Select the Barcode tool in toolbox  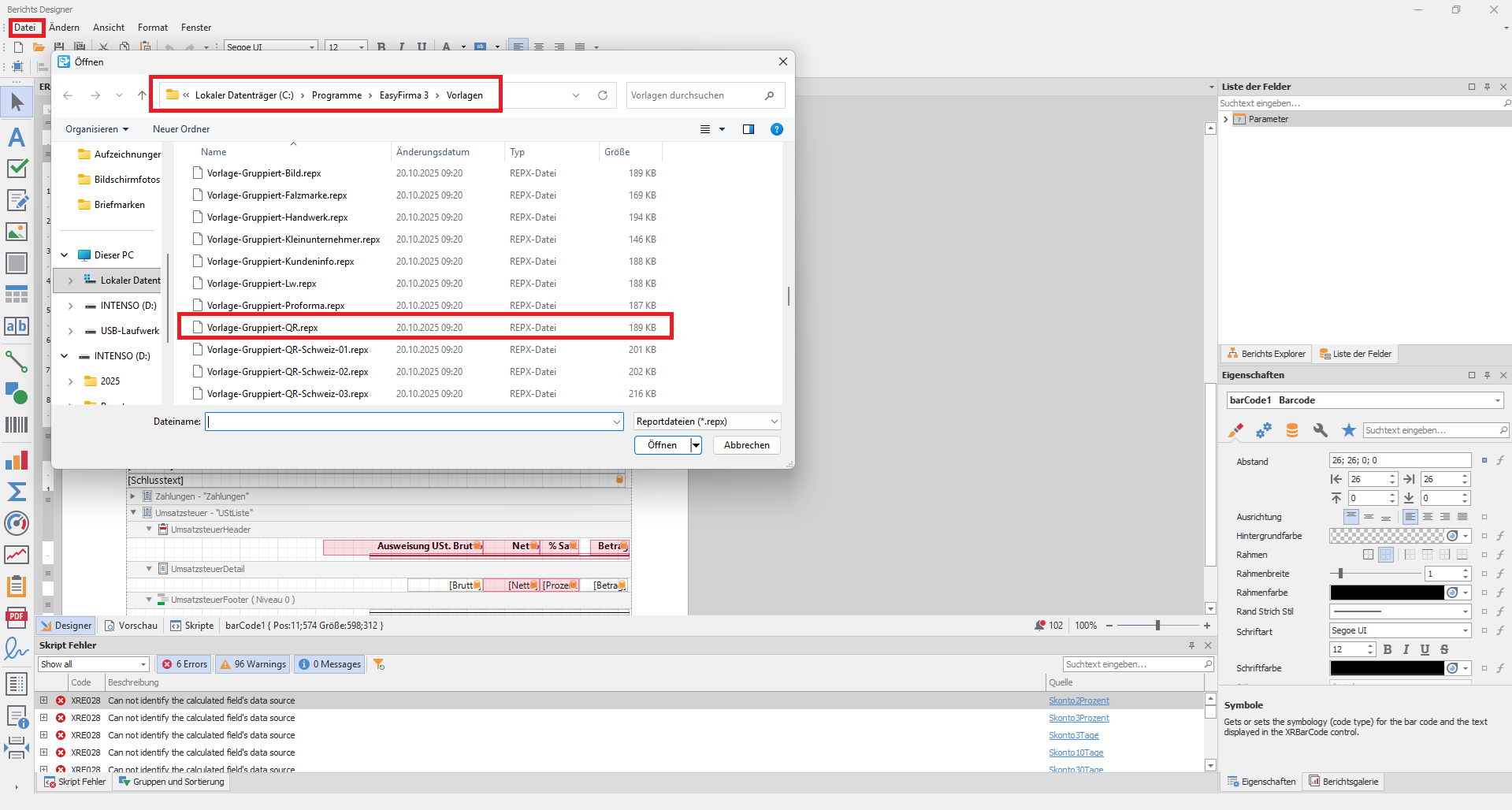[17, 425]
